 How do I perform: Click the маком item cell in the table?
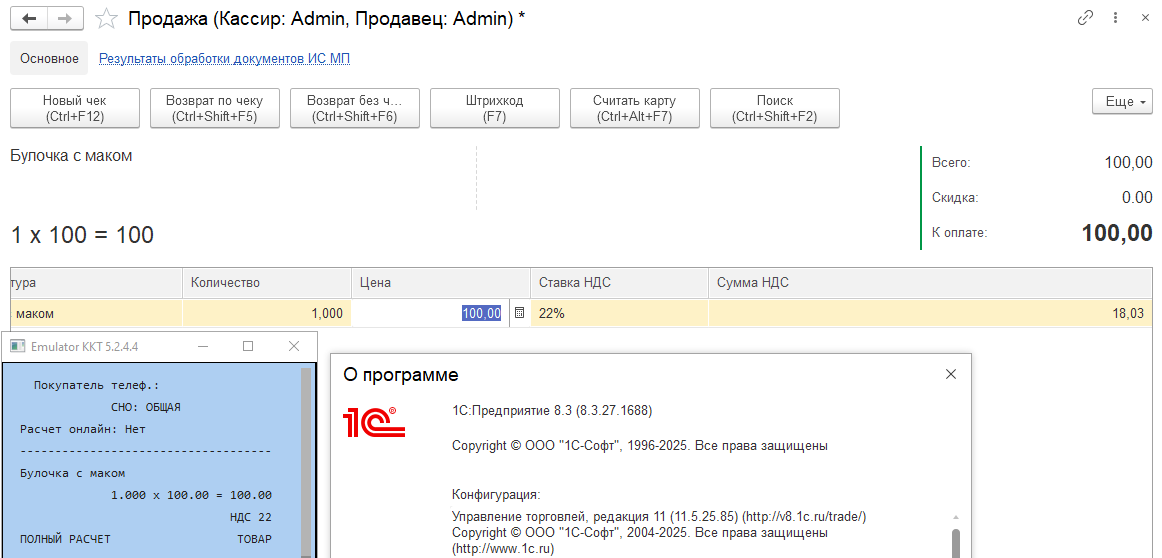(96, 313)
